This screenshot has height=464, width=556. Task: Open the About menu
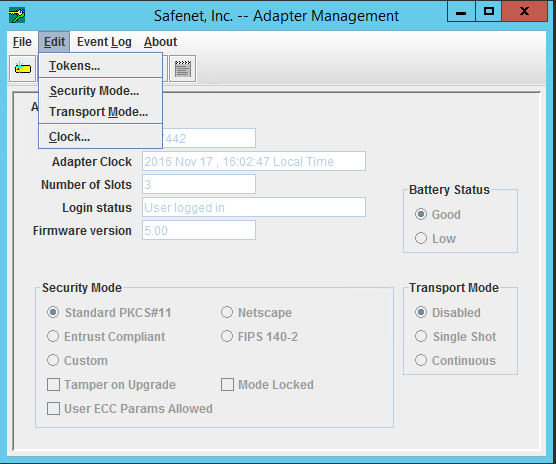coord(160,42)
